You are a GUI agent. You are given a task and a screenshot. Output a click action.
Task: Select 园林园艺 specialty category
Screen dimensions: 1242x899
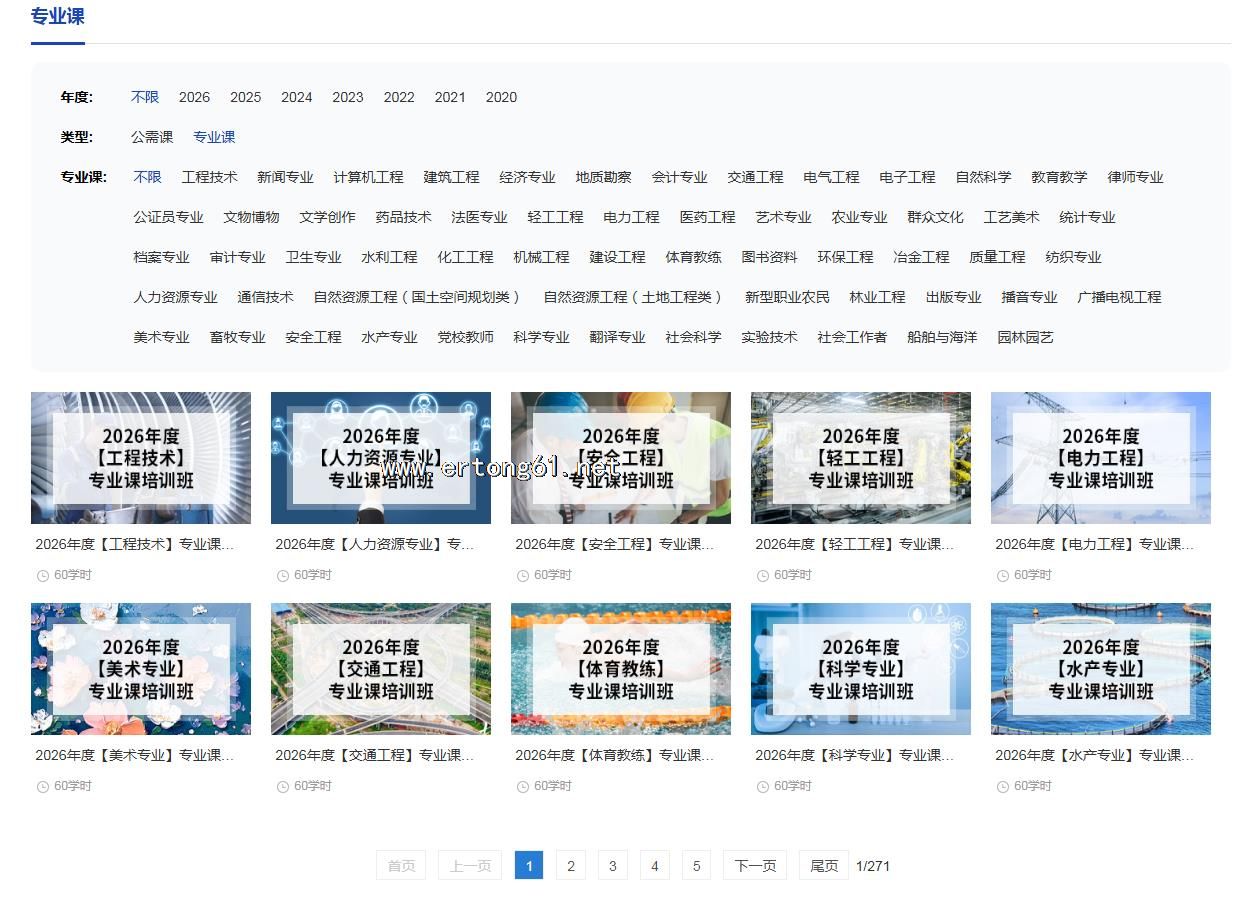click(x=1025, y=337)
